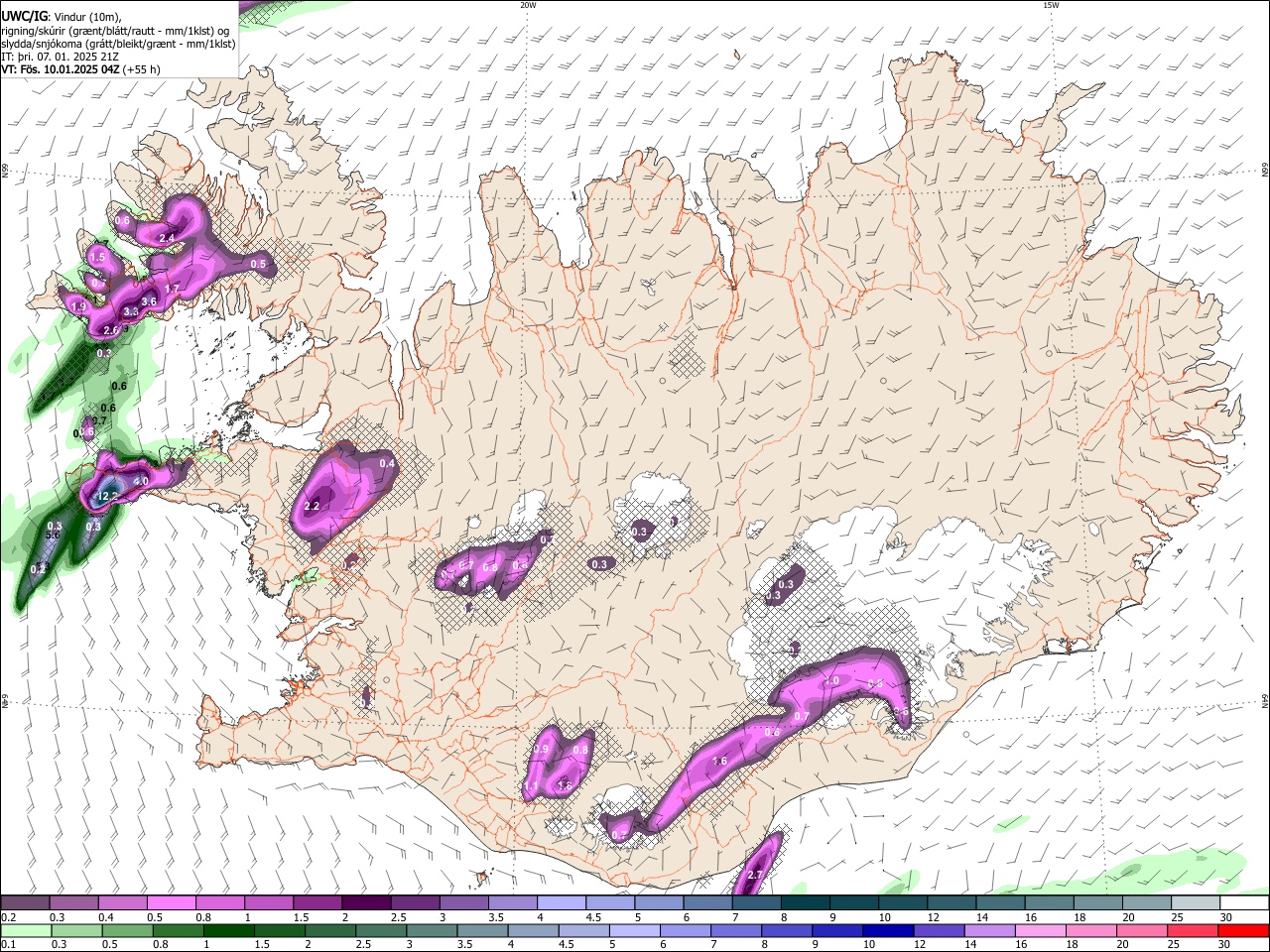
Task: Click the 30 label in the upper legend
Action: pos(1226,917)
